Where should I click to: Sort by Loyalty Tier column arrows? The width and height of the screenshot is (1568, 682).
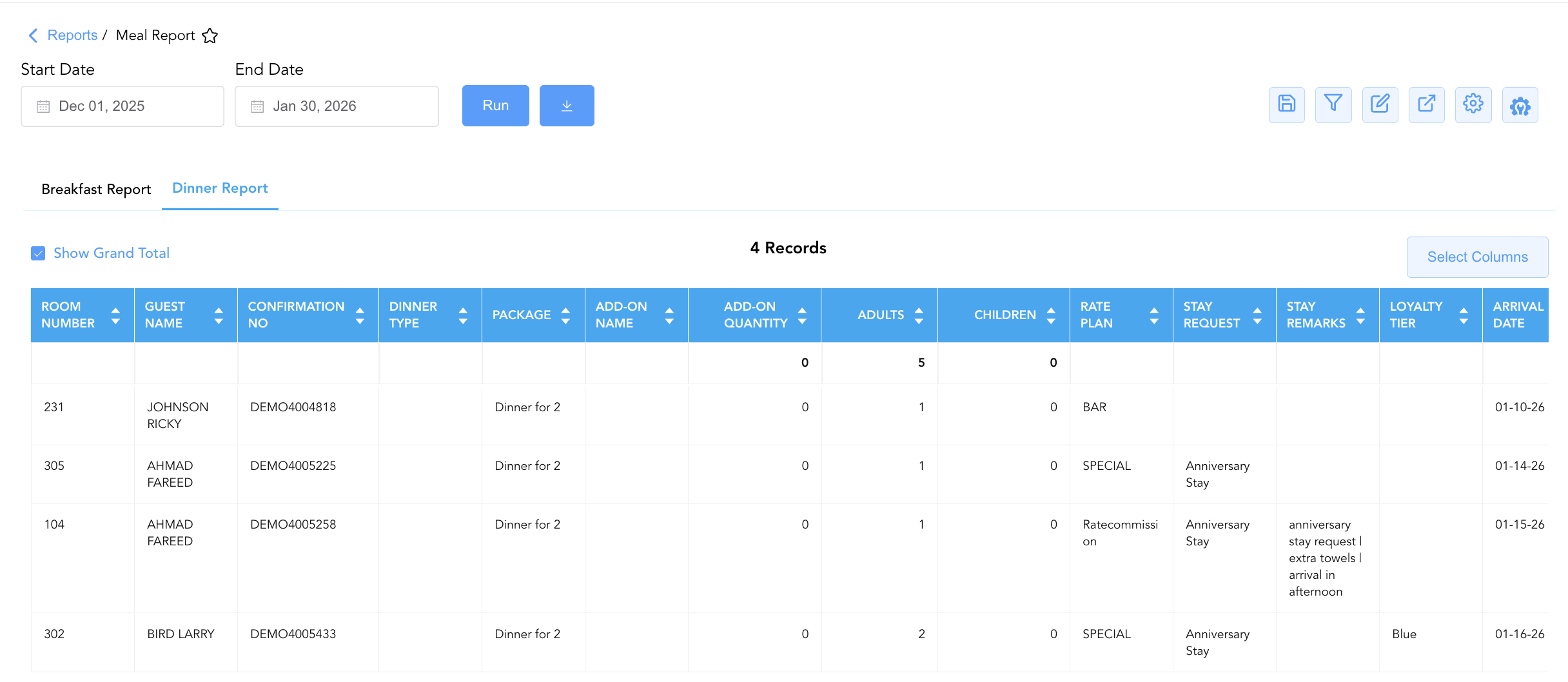pyautogui.click(x=1464, y=315)
